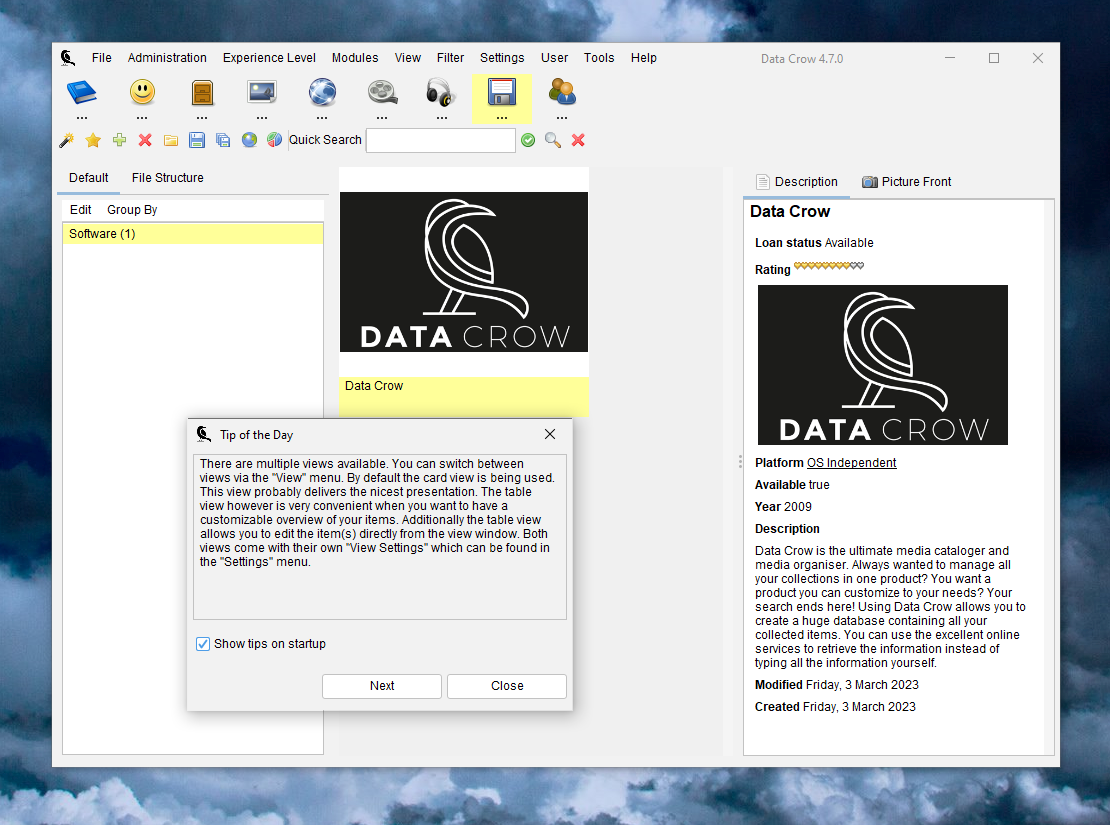This screenshot has height=825, width=1110.
Task: Open the Experience Level menu
Action: coord(269,58)
